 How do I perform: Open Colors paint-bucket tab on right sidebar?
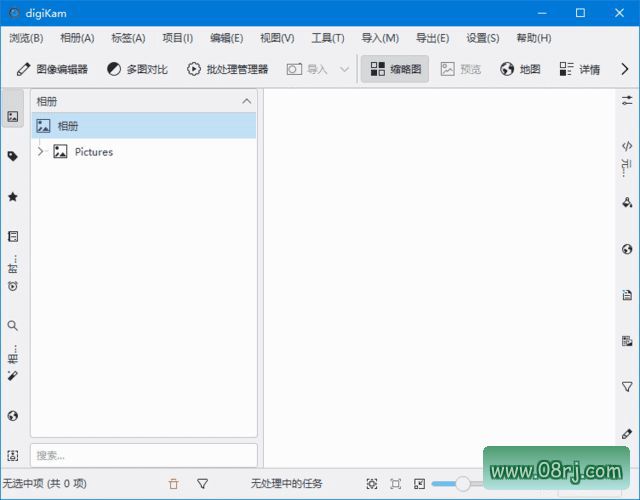click(627, 202)
